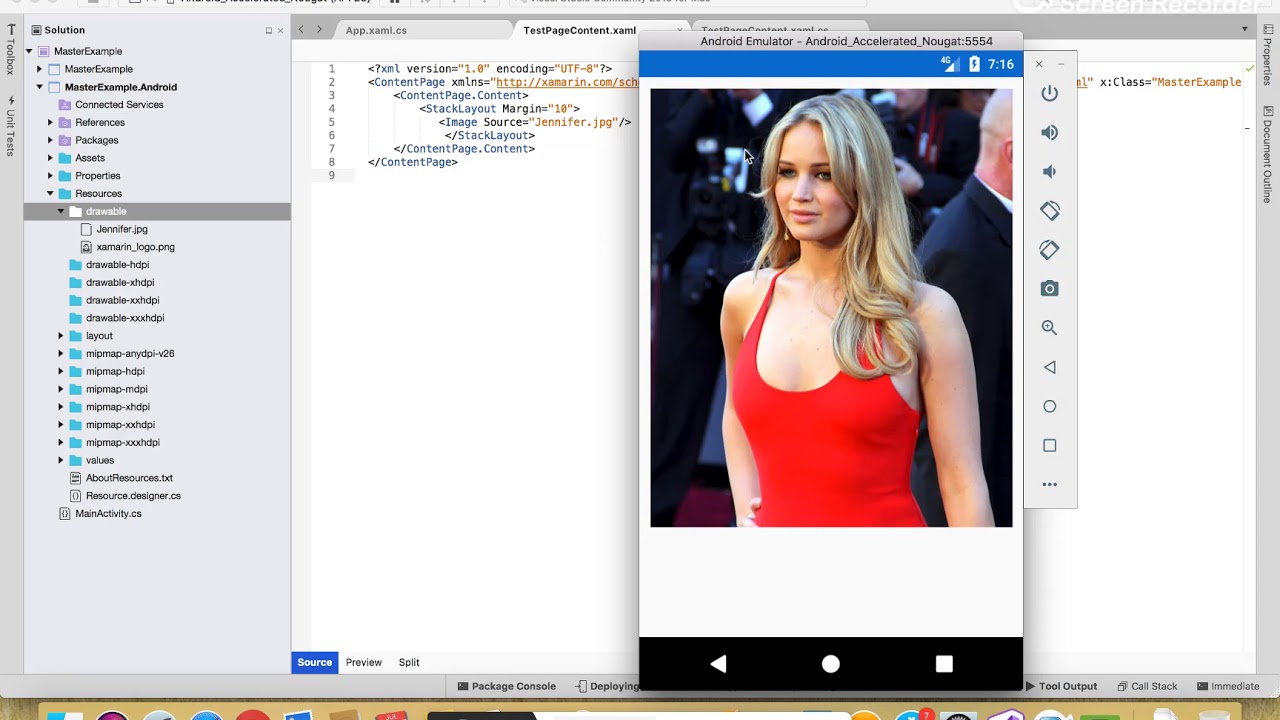Take emulator screenshot with camera icon
This screenshot has width=1280, height=720.
point(1049,288)
